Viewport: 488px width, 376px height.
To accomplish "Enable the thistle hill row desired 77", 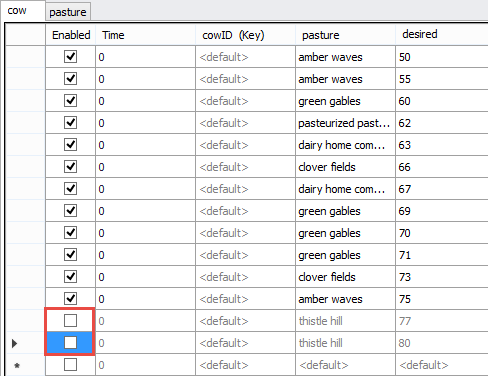I will click(x=70, y=321).
